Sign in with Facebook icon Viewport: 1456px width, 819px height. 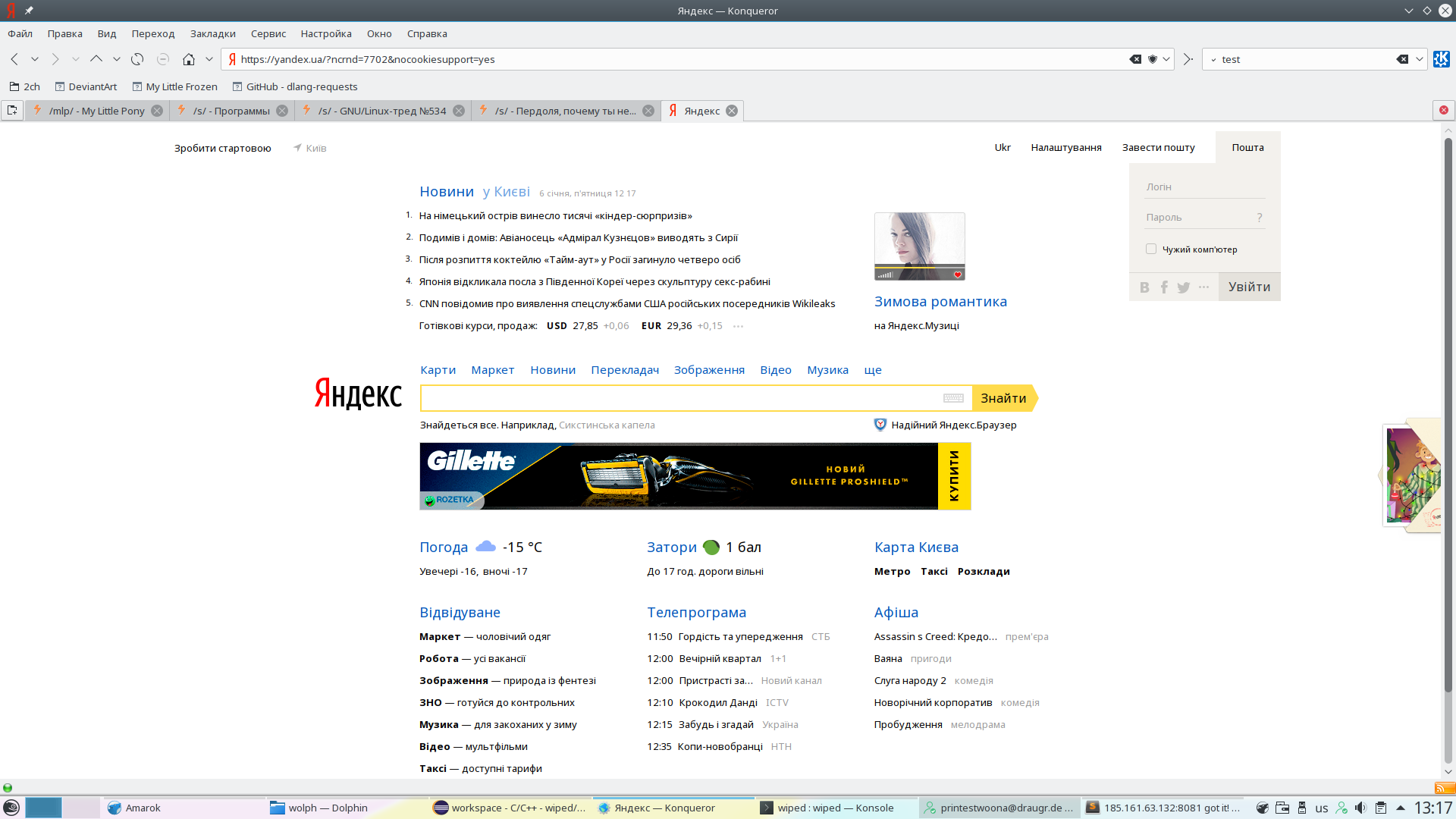(x=1164, y=287)
